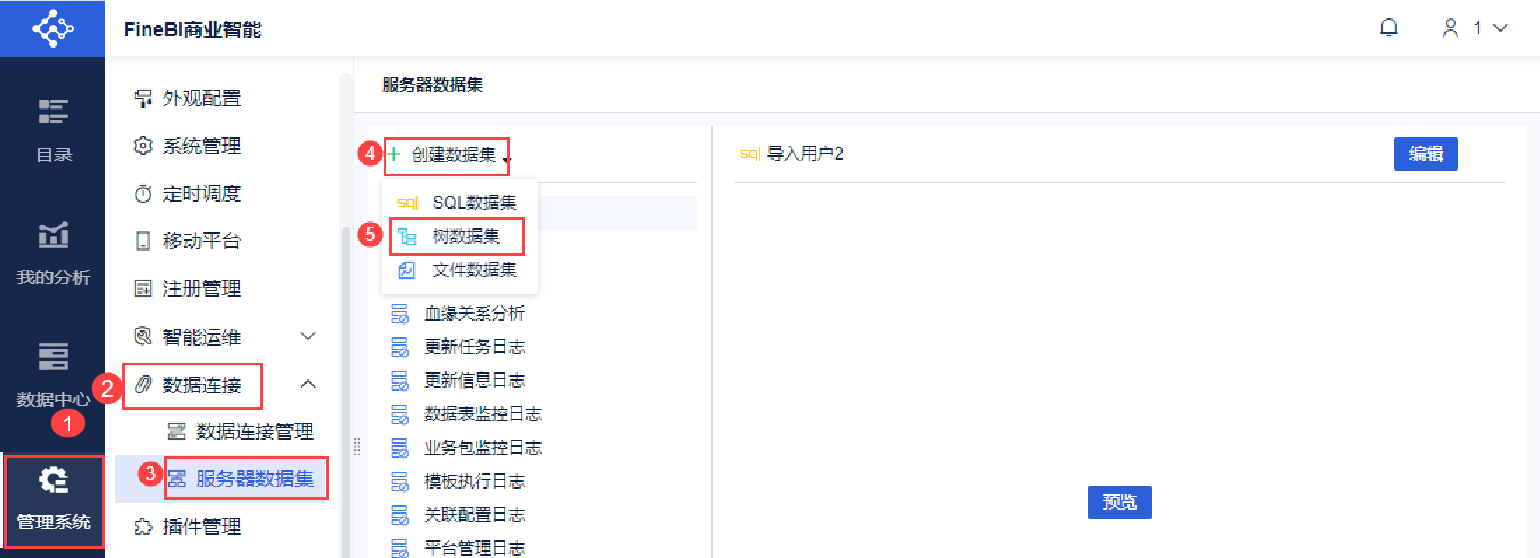Open 创建数据集 dropdown

click(x=454, y=155)
